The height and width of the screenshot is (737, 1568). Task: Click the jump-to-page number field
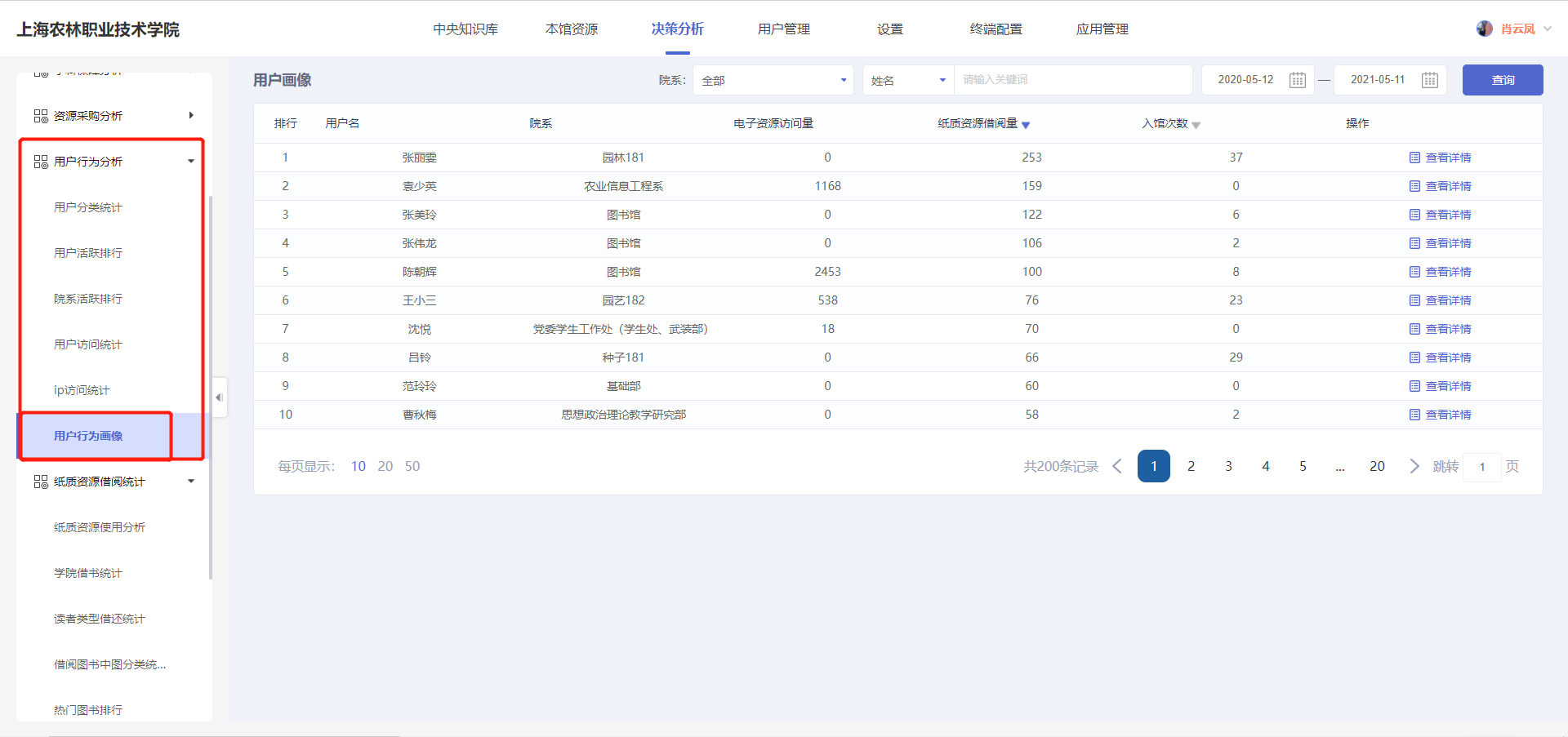tap(1482, 467)
